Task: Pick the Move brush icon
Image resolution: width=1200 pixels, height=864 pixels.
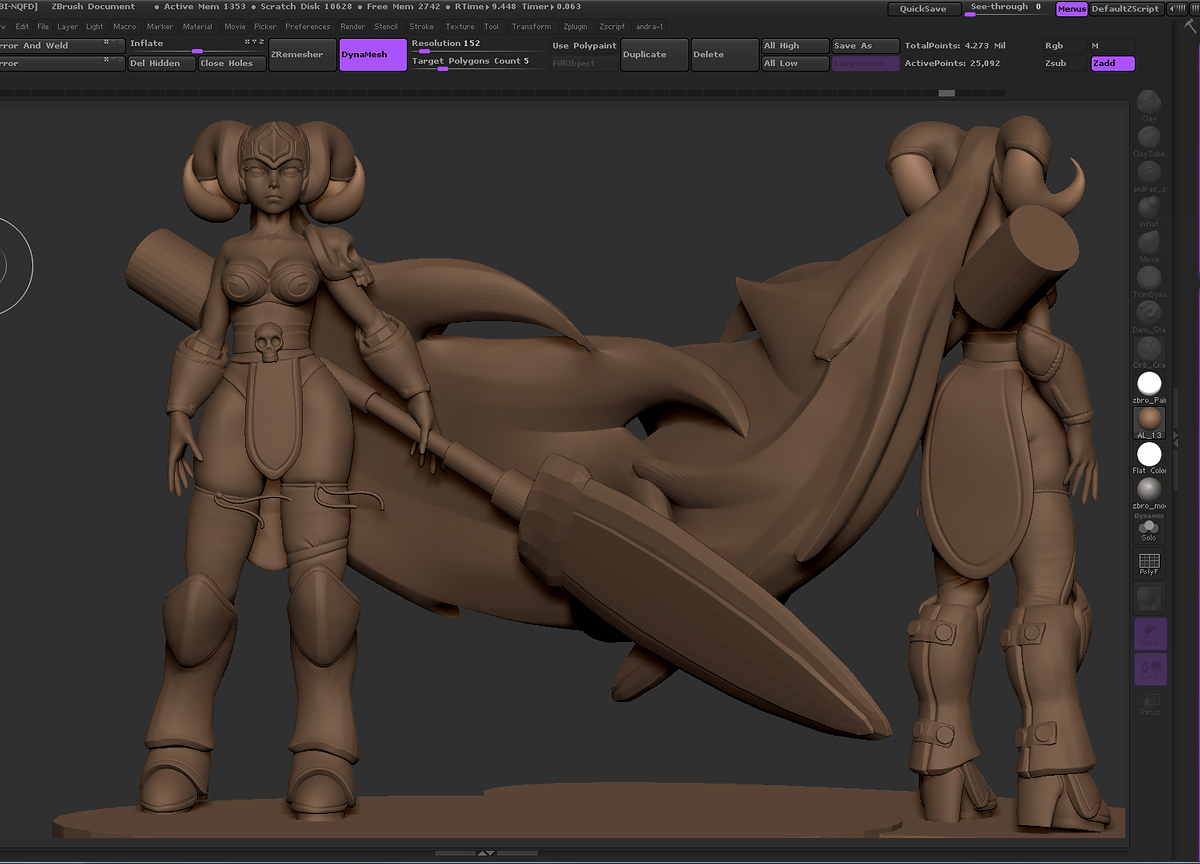Action: pyautogui.click(x=1149, y=245)
